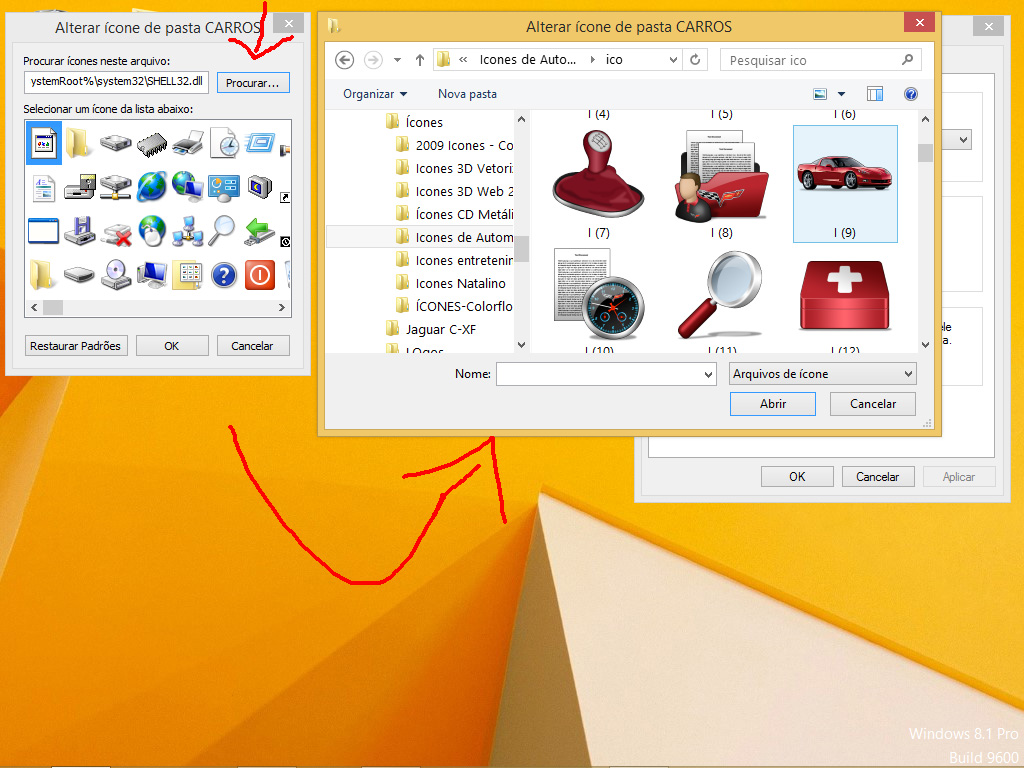1024x768 pixels.
Task: Choose the network drive icon
Action: coord(116,187)
